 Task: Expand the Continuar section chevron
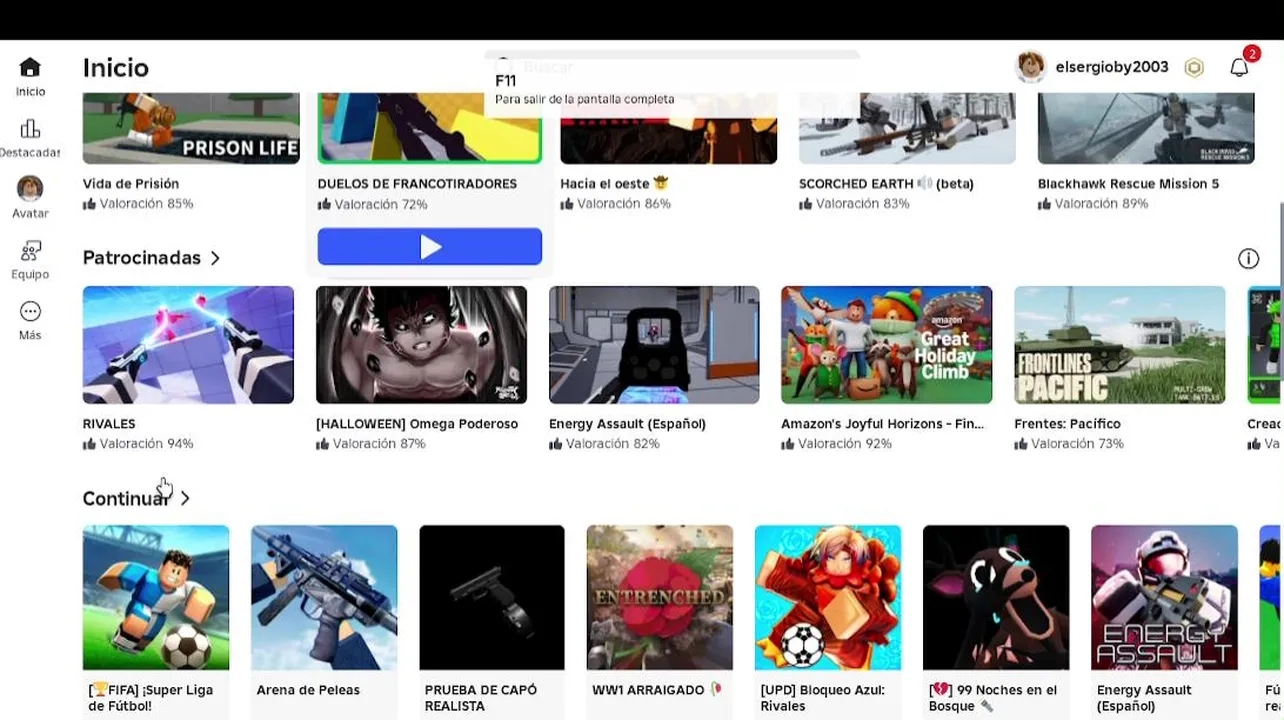185,498
